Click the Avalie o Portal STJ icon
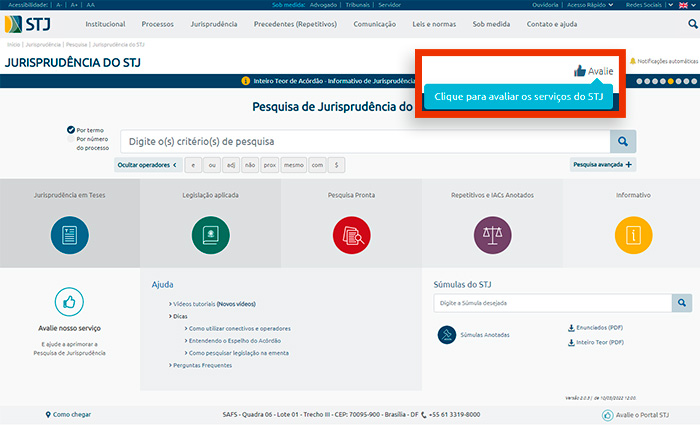This screenshot has height=427, width=700. 608,415
